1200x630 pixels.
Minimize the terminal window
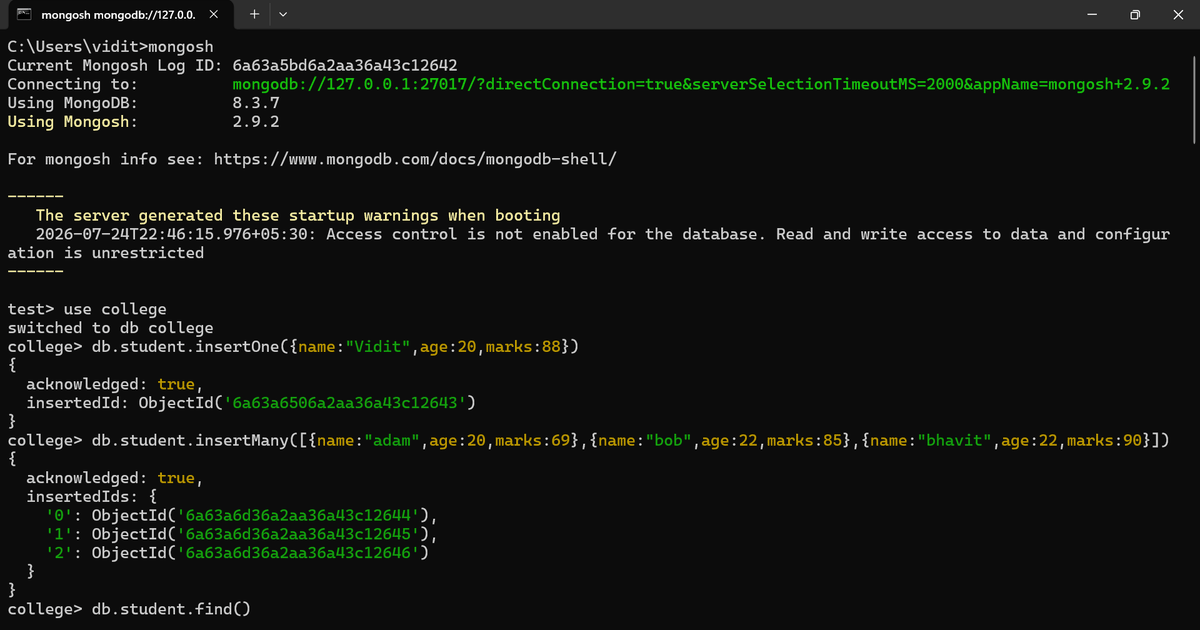(1092, 15)
